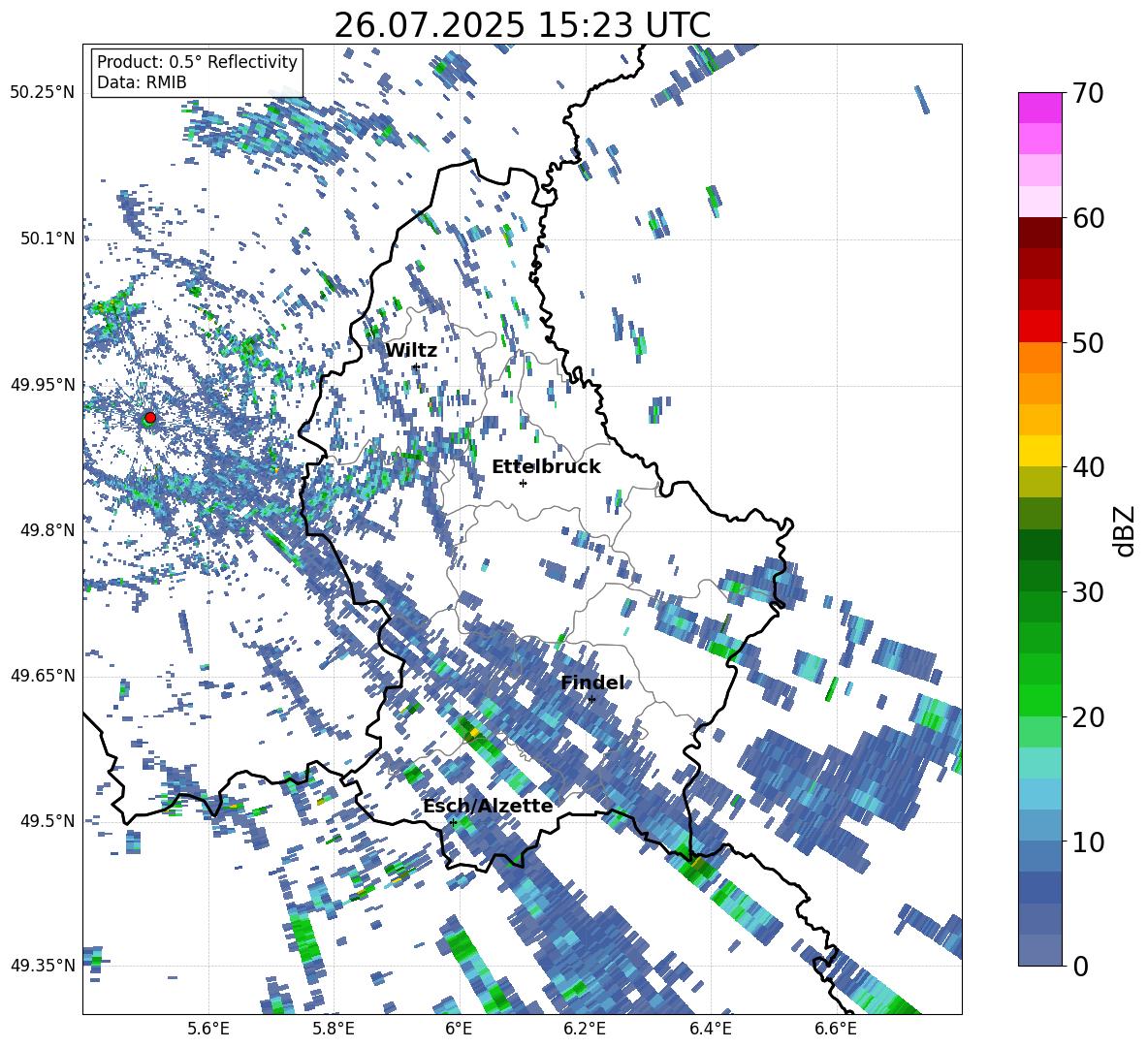This screenshot has width=1148, height=1048.
Task: Click the colorbar tick value 70
Action: point(1088,93)
